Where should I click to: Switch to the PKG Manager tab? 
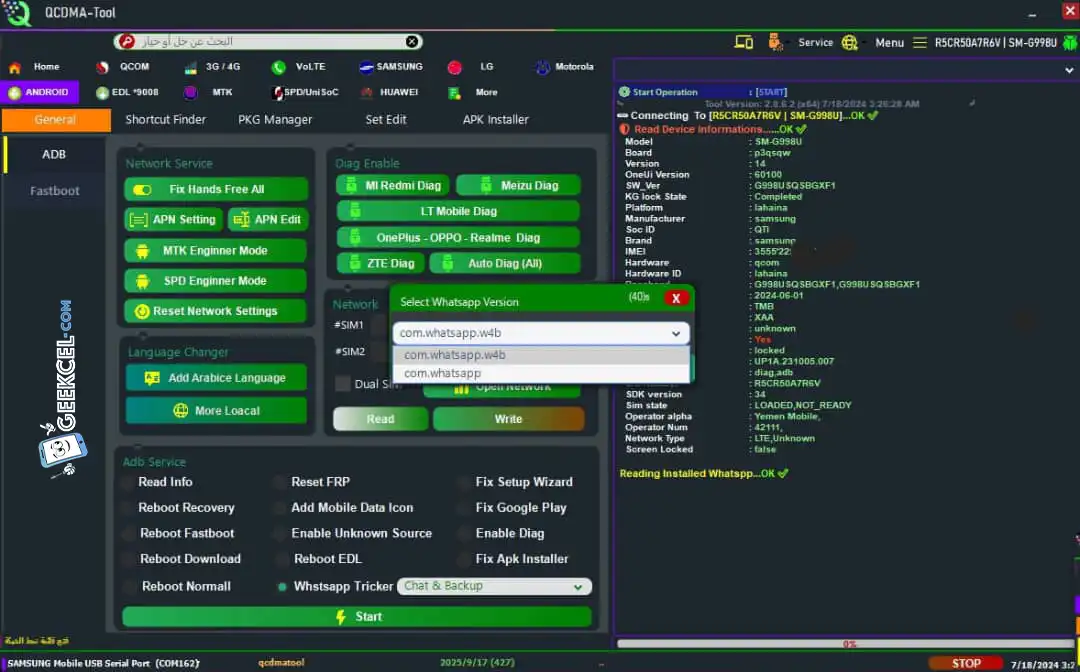[275, 120]
